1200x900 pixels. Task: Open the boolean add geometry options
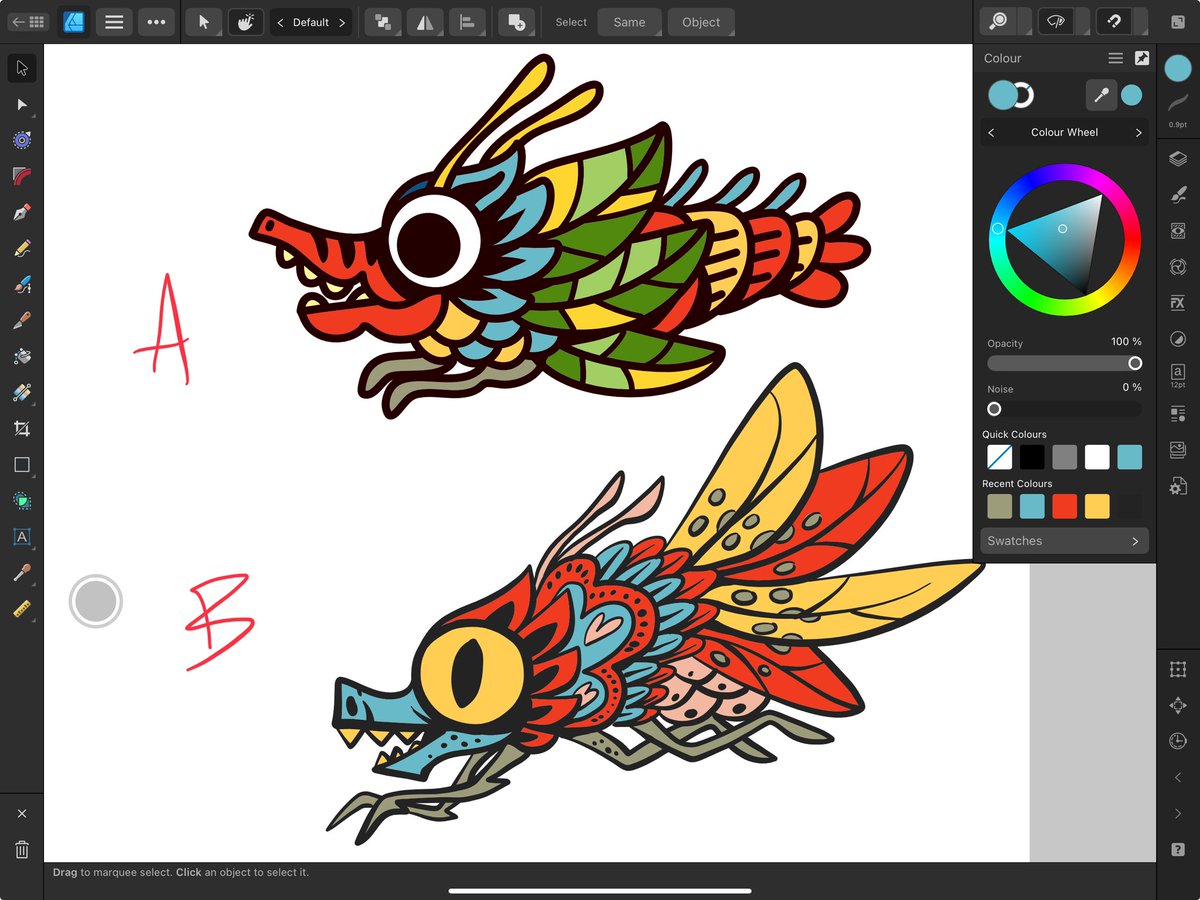[516, 21]
